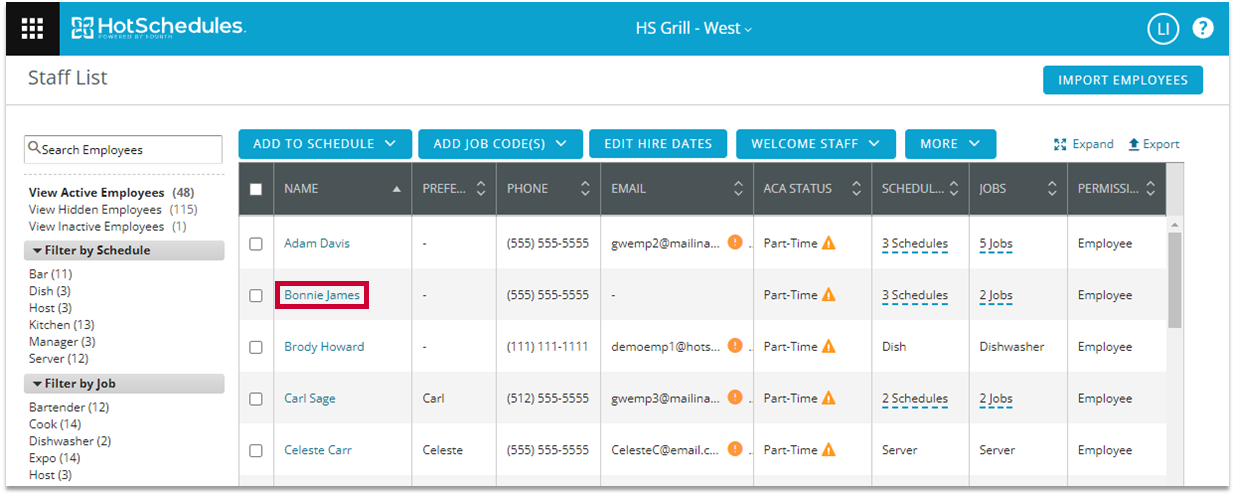Filter by Bartender job
This screenshot has height=496, width=1235.
[69, 408]
